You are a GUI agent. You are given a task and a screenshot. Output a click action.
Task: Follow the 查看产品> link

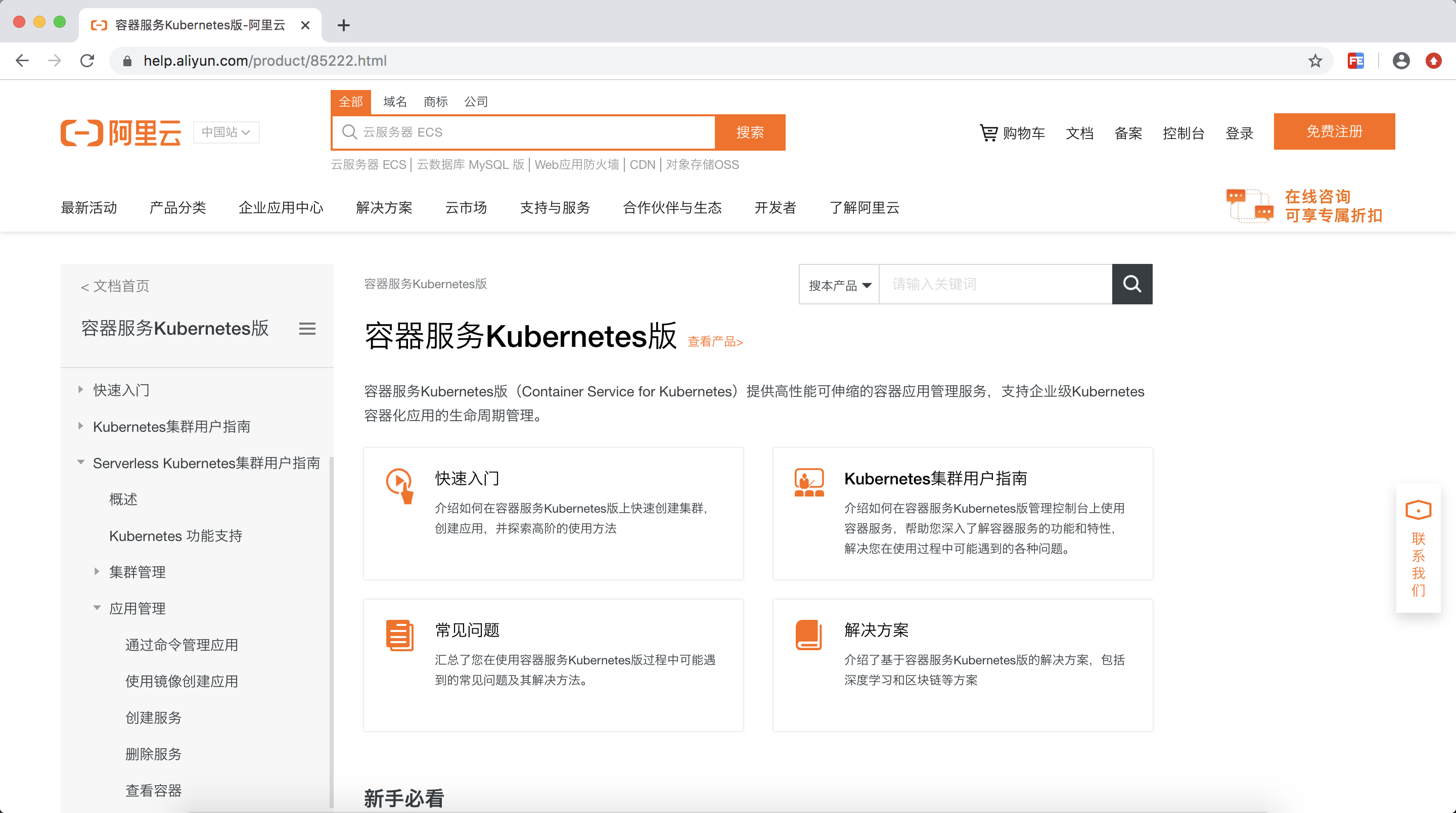tap(714, 341)
